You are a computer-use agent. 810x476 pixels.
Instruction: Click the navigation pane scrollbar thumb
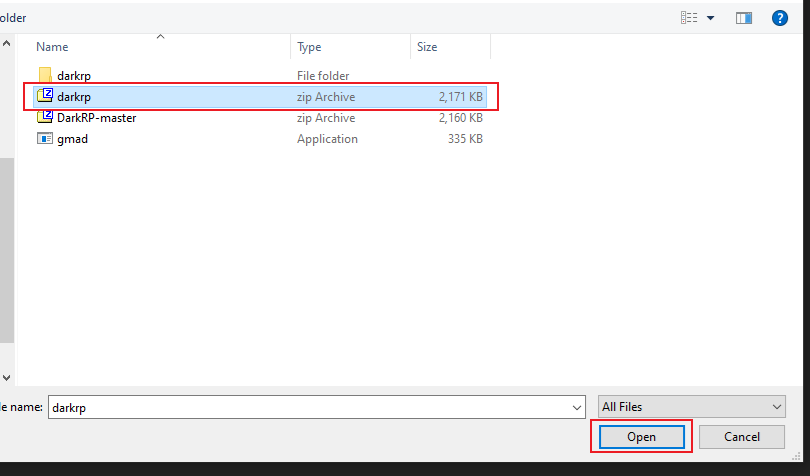click(6, 251)
